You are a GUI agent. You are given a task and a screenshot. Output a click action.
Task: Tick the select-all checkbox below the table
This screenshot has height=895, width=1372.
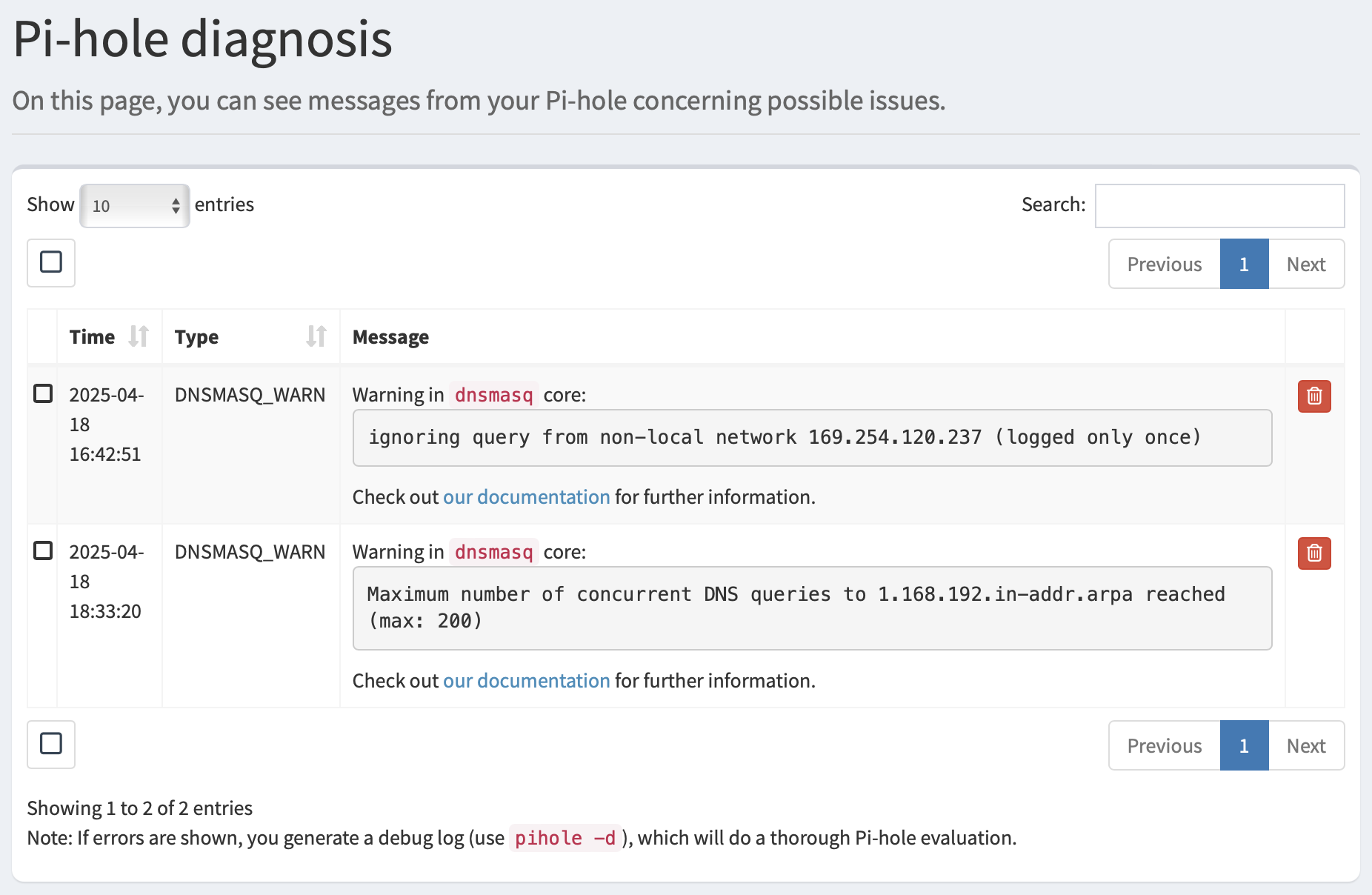pos(51,744)
